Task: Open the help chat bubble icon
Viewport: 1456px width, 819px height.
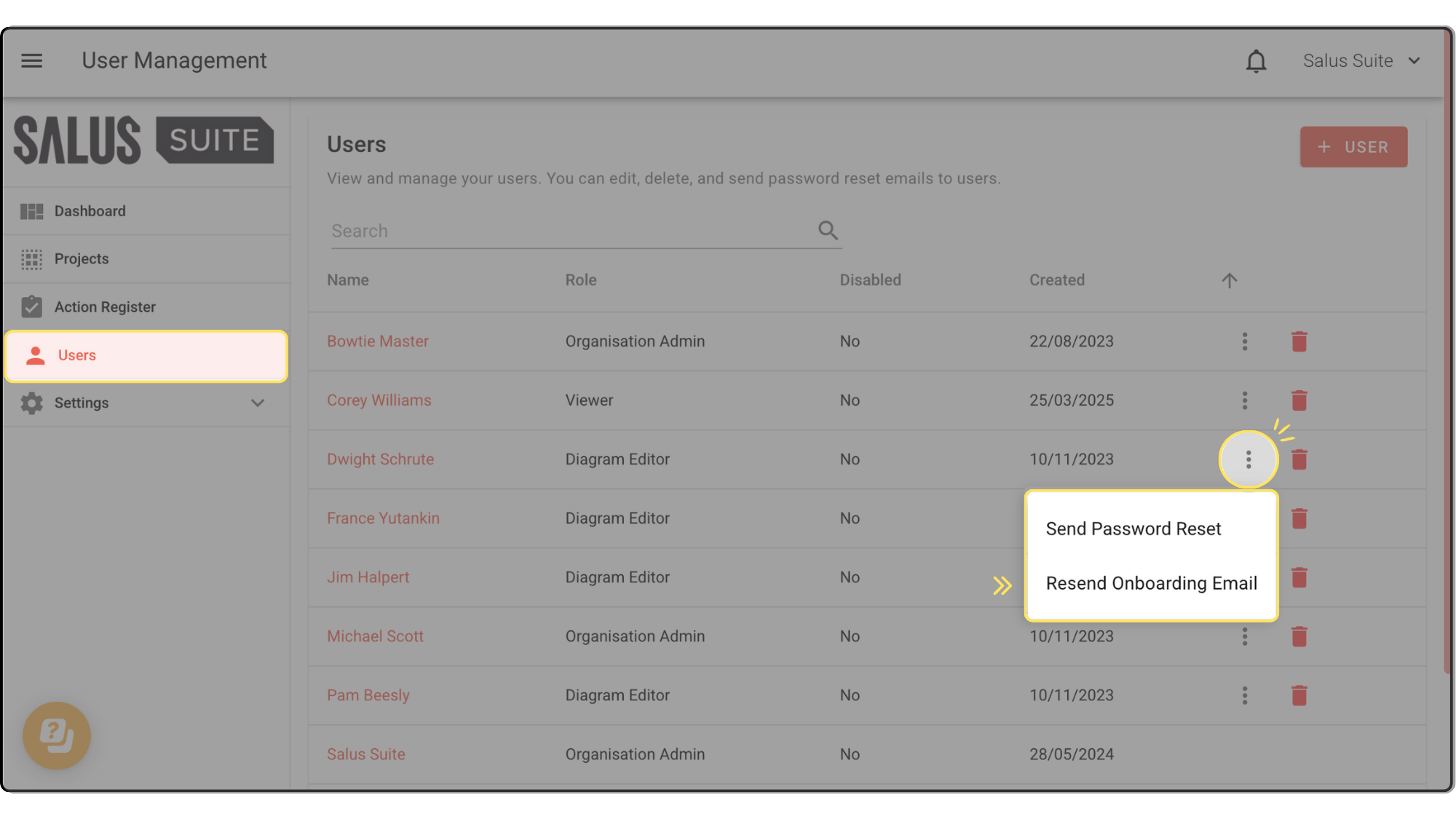Action: pos(57,735)
